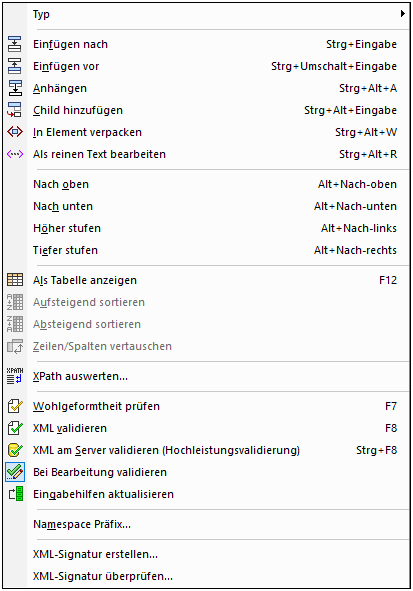The width and height of the screenshot is (413, 591).
Task: Click the Einfügen vor icon
Action: click(15, 66)
